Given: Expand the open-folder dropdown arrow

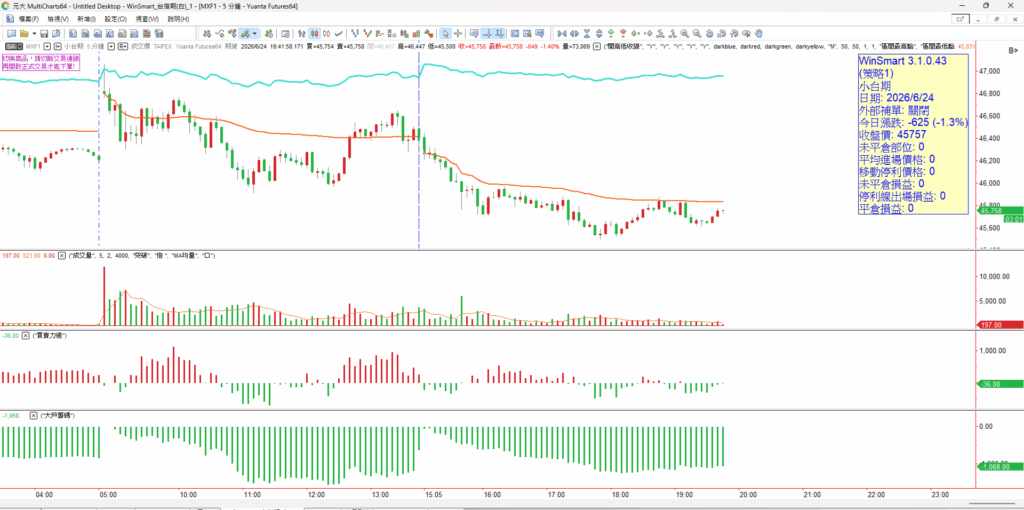Looking at the screenshot, I should [x=34, y=33].
